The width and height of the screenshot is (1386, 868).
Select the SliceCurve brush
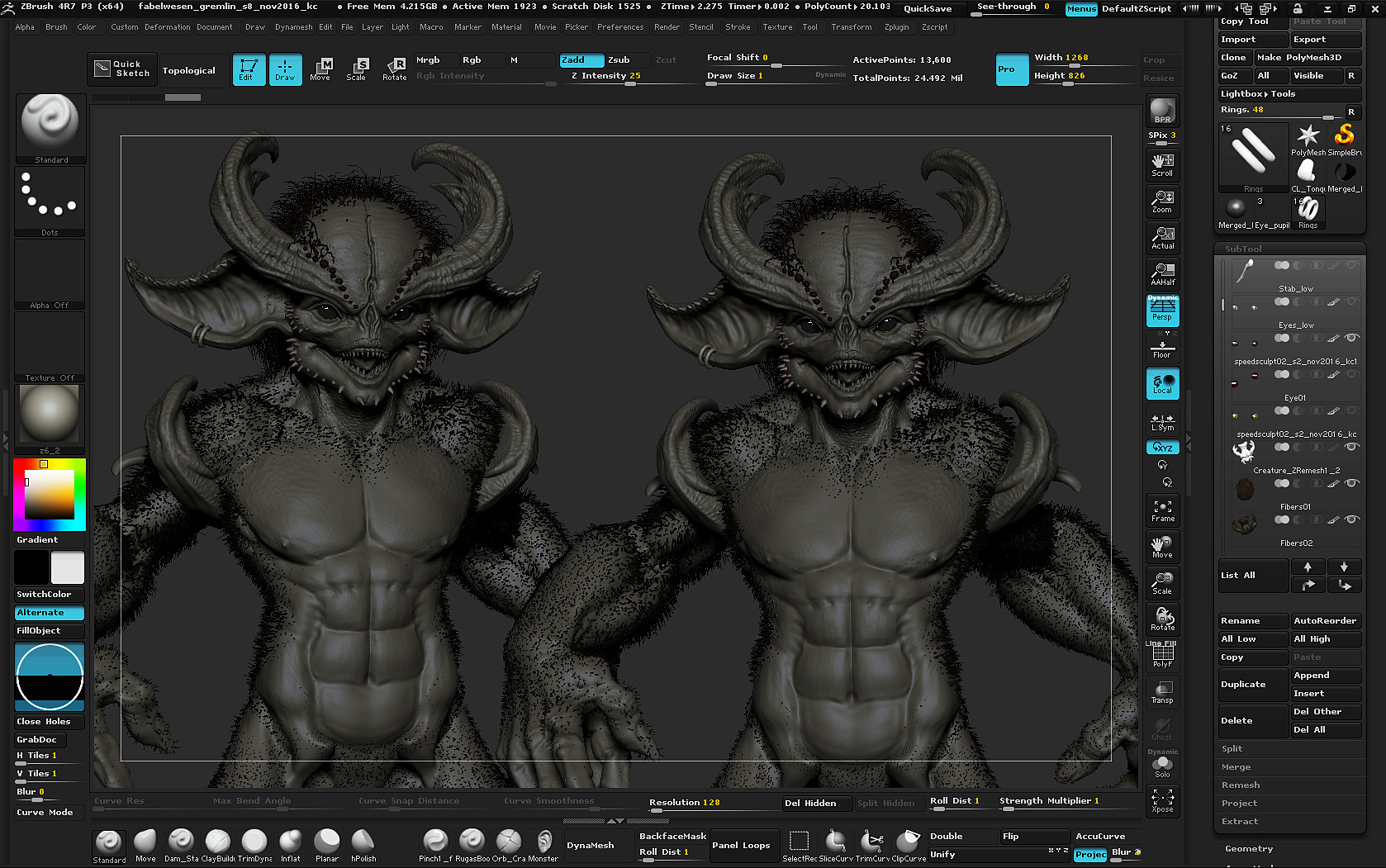(x=836, y=846)
